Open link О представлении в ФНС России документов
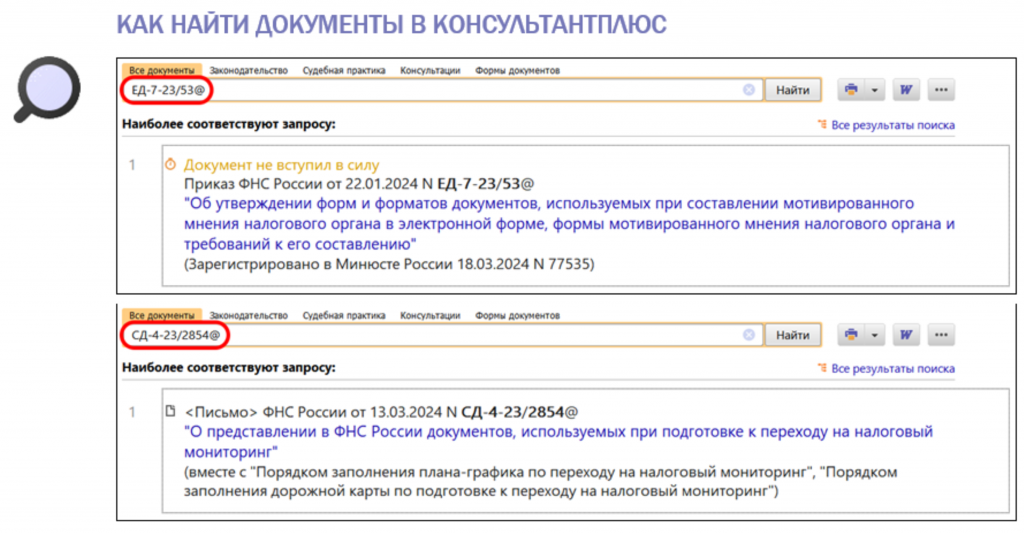Image resolution: width=1024 pixels, height=533 pixels. click(558, 442)
